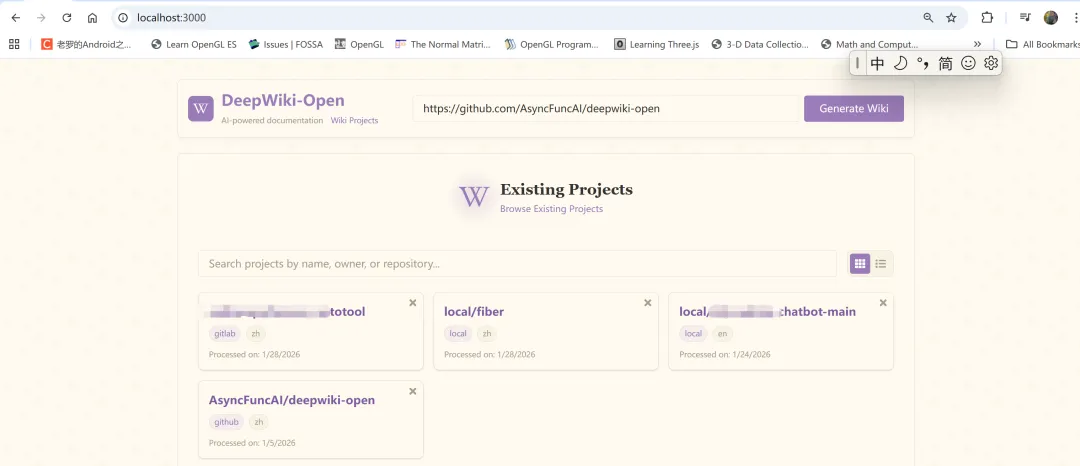This screenshot has height=466, width=1080.
Task: Click the gitlab tag on totool card
Action: [x=225, y=334]
